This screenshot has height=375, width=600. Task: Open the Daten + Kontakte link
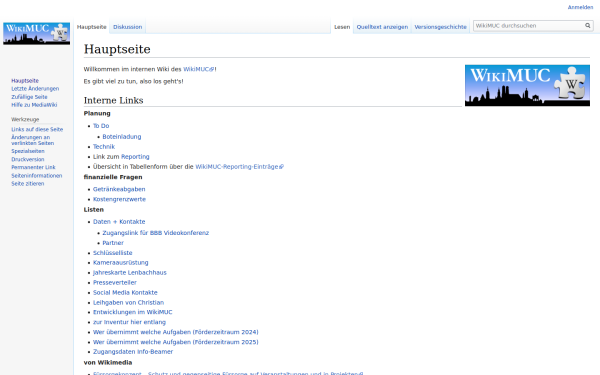[119, 222]
